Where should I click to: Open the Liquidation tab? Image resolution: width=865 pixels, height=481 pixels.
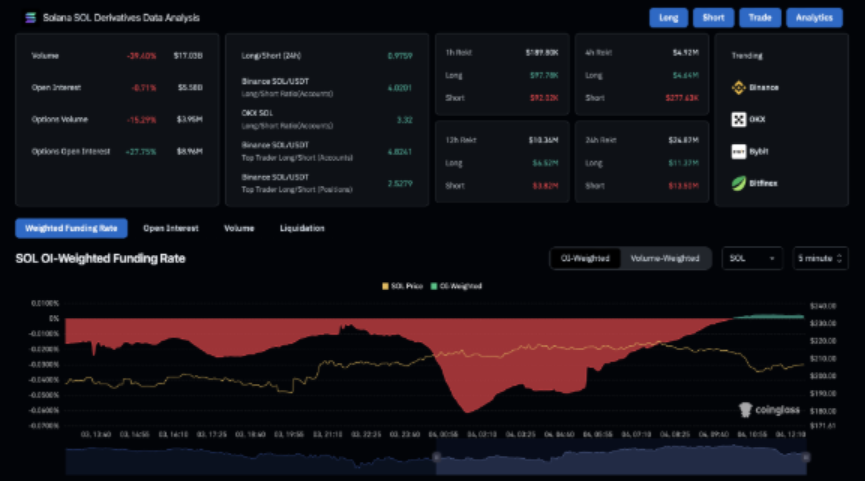302,228
